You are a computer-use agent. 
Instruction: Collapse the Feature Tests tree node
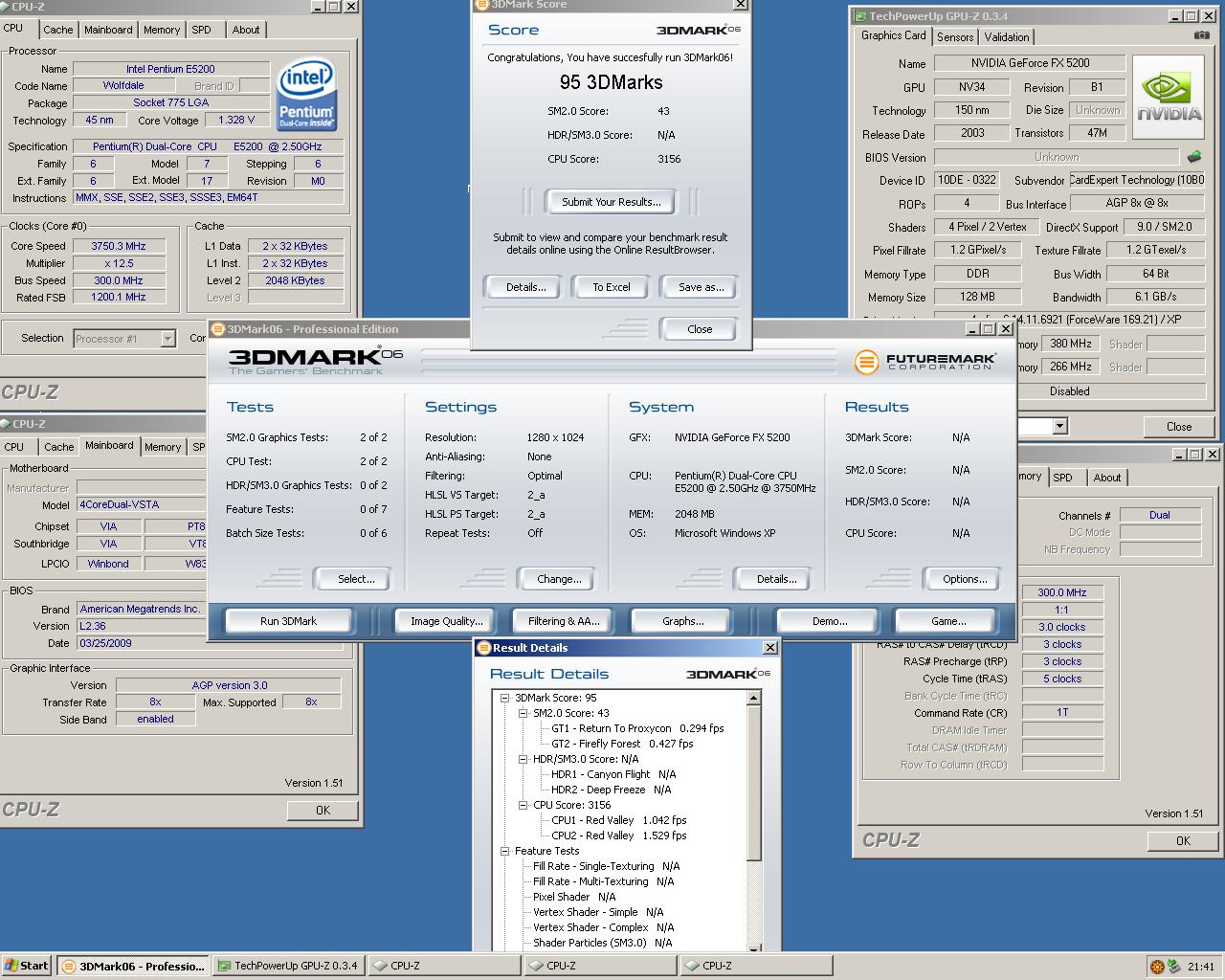504,851
